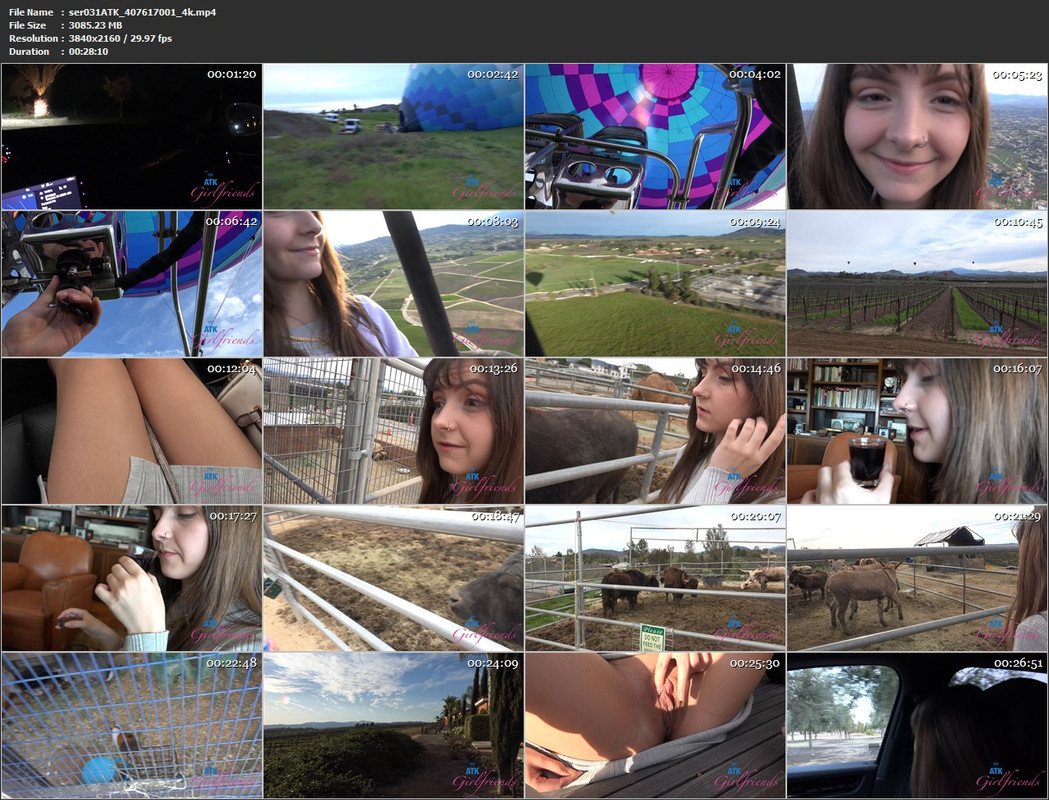Choose the thumbnail stamped 00:22:48

(132, 725)
